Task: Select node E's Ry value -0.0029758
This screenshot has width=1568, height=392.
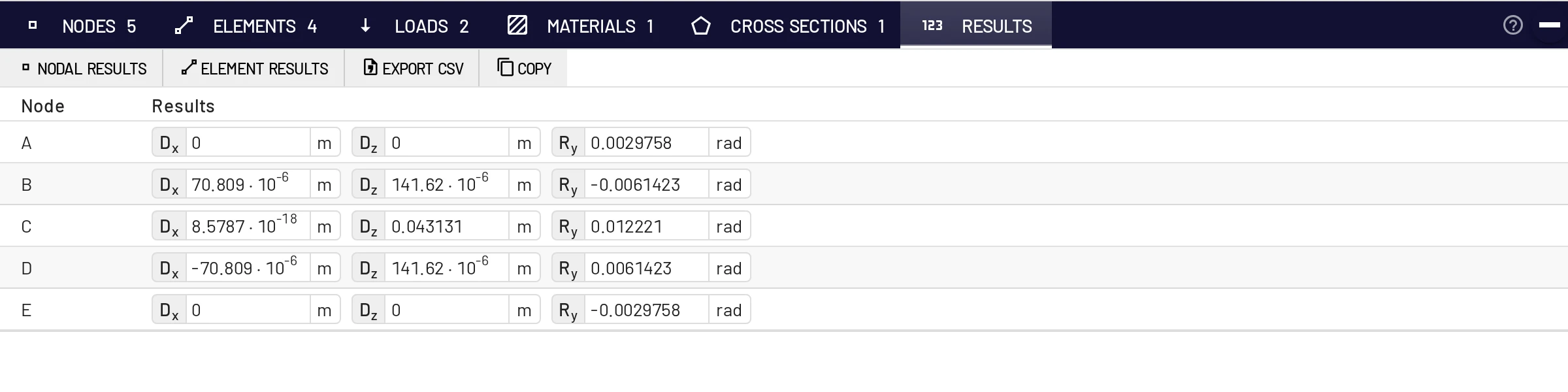Action: point(647,310)
